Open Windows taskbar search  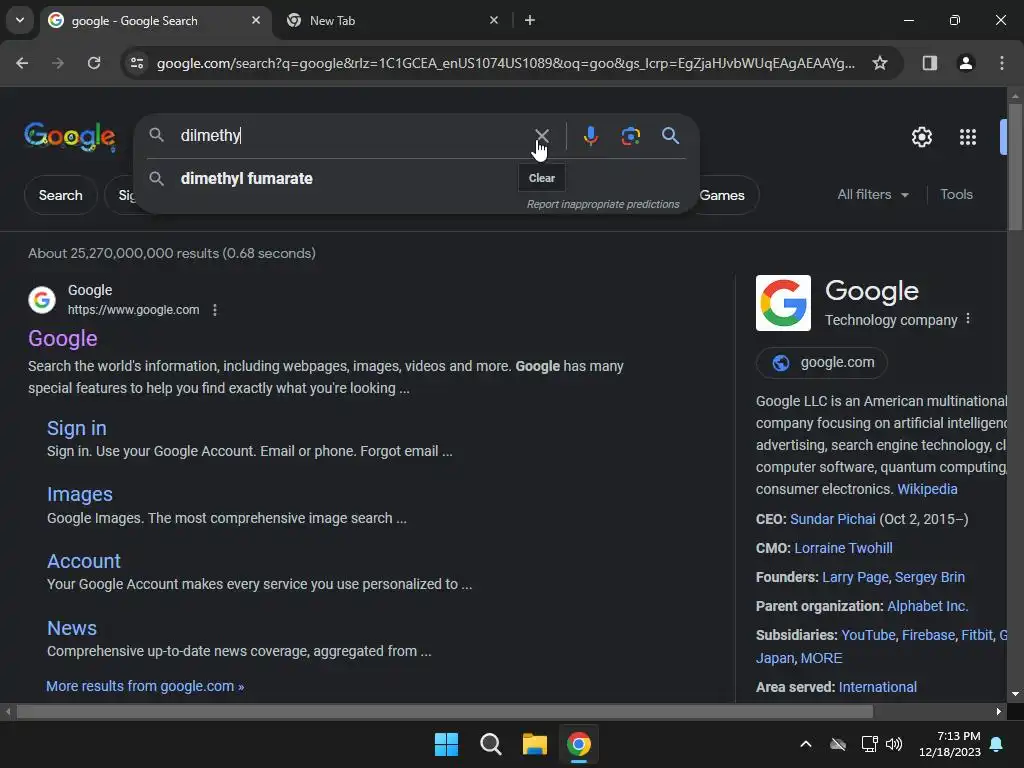tap(490, 744)
